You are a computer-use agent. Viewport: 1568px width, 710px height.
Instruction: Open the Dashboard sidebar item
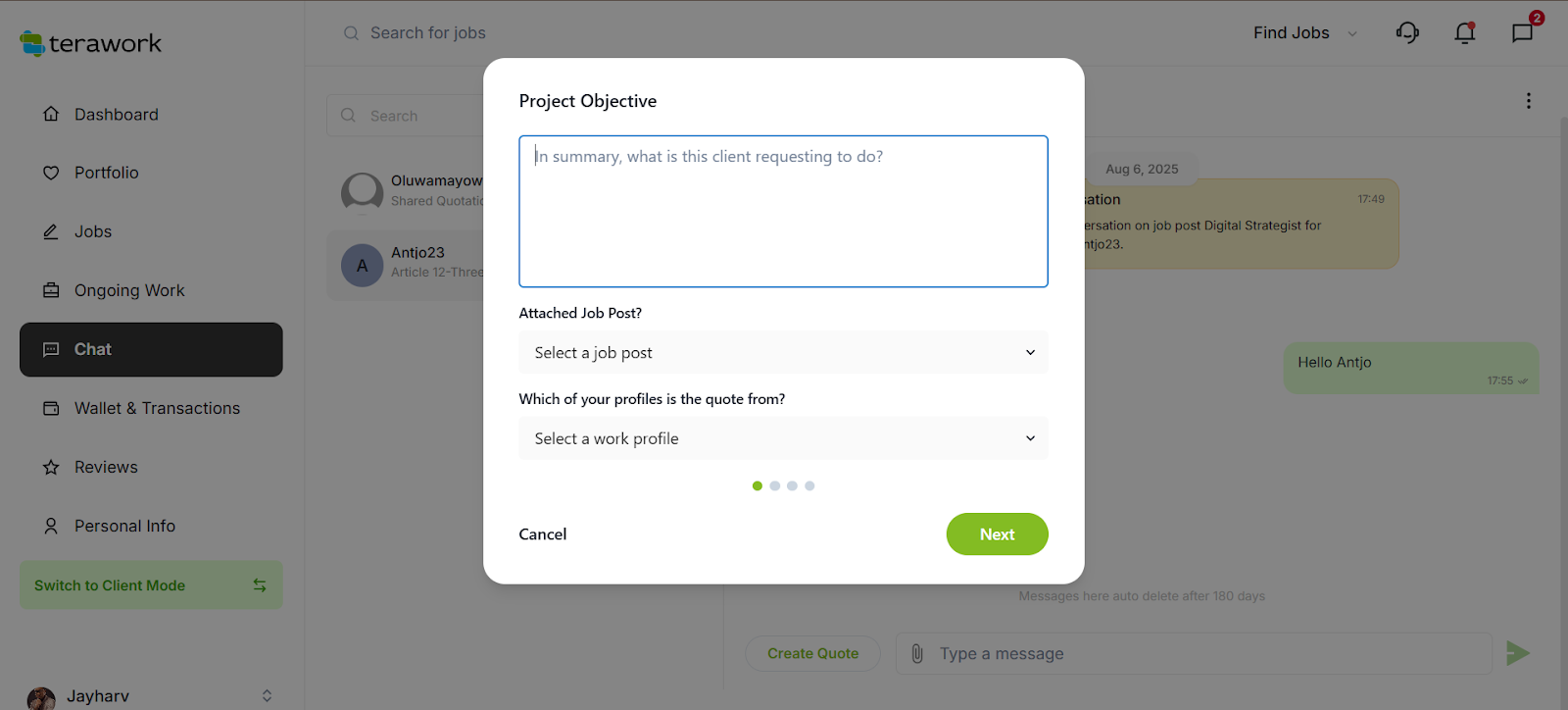[116, 115]
